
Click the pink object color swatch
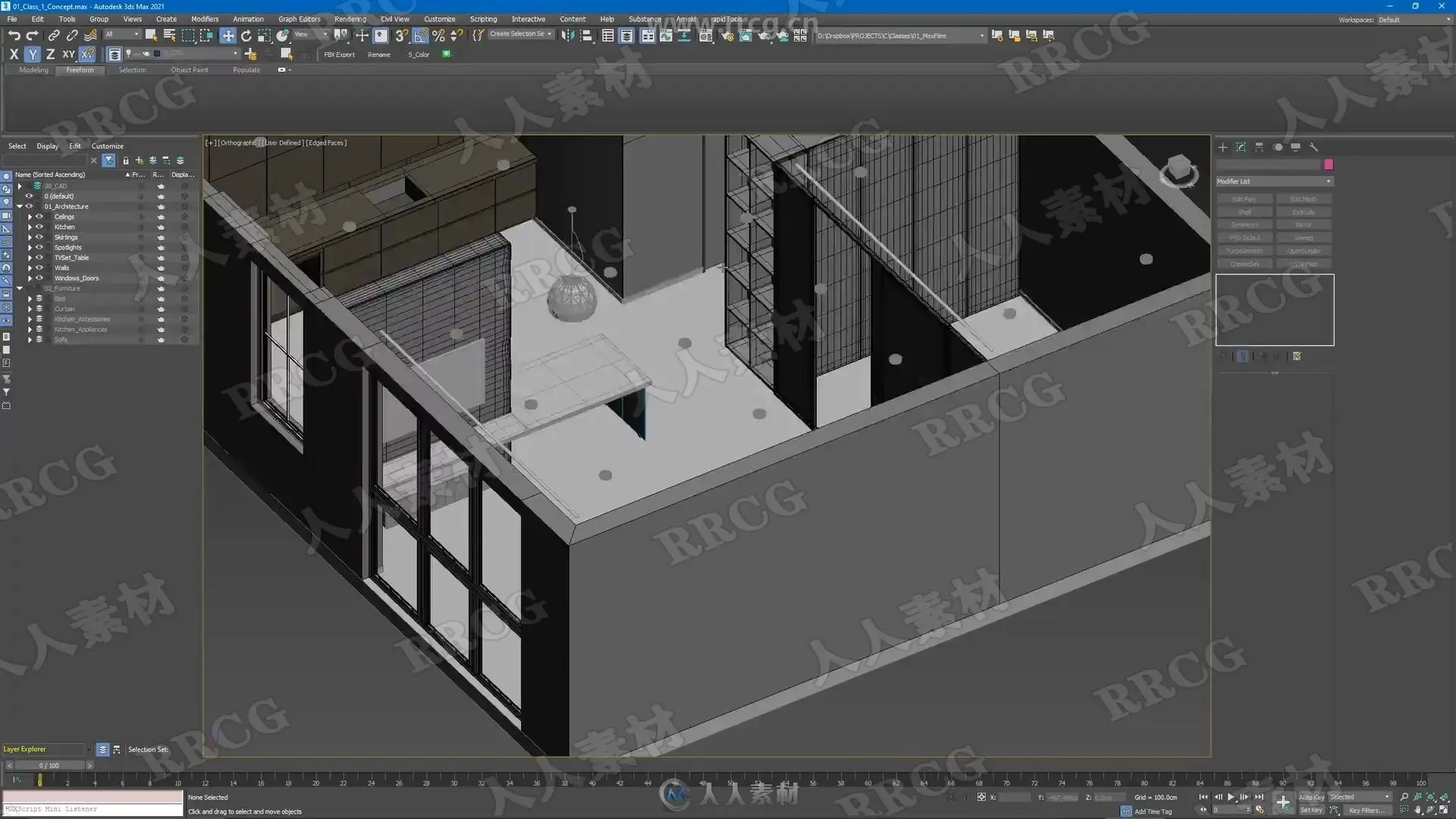point(1328,165)
